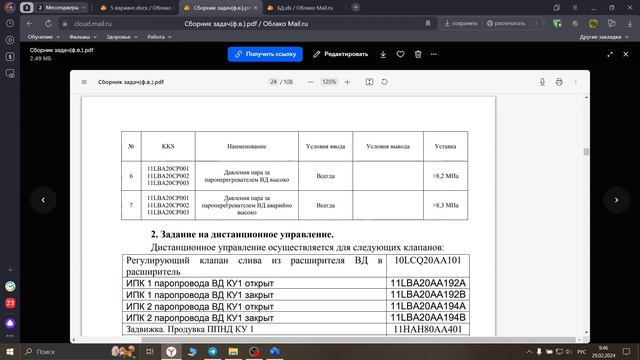Add the file to favorites with the heart icon
Screen dimensions: 640x360
[x=400, y=54]
